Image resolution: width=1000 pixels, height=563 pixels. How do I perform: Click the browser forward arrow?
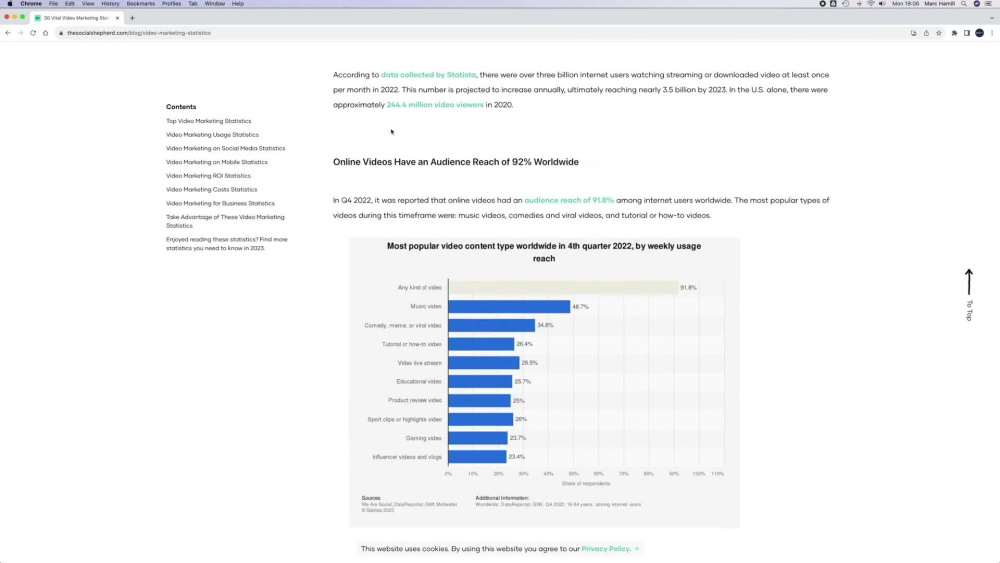(20, 33)
